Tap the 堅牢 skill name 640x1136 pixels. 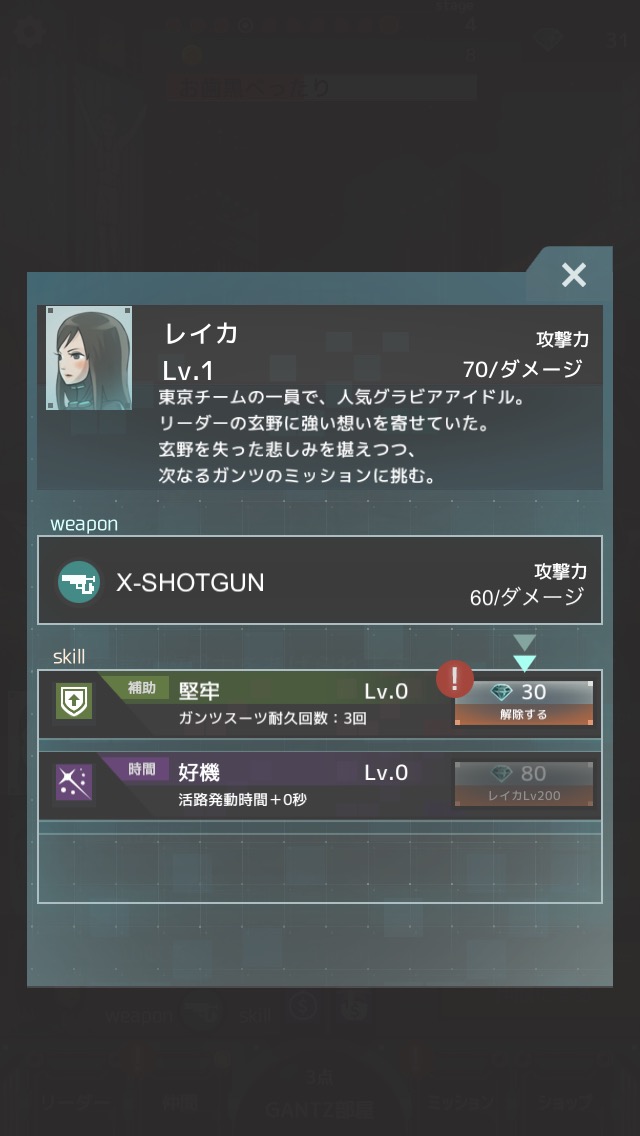pyautogui.click(x=199, y=691)
